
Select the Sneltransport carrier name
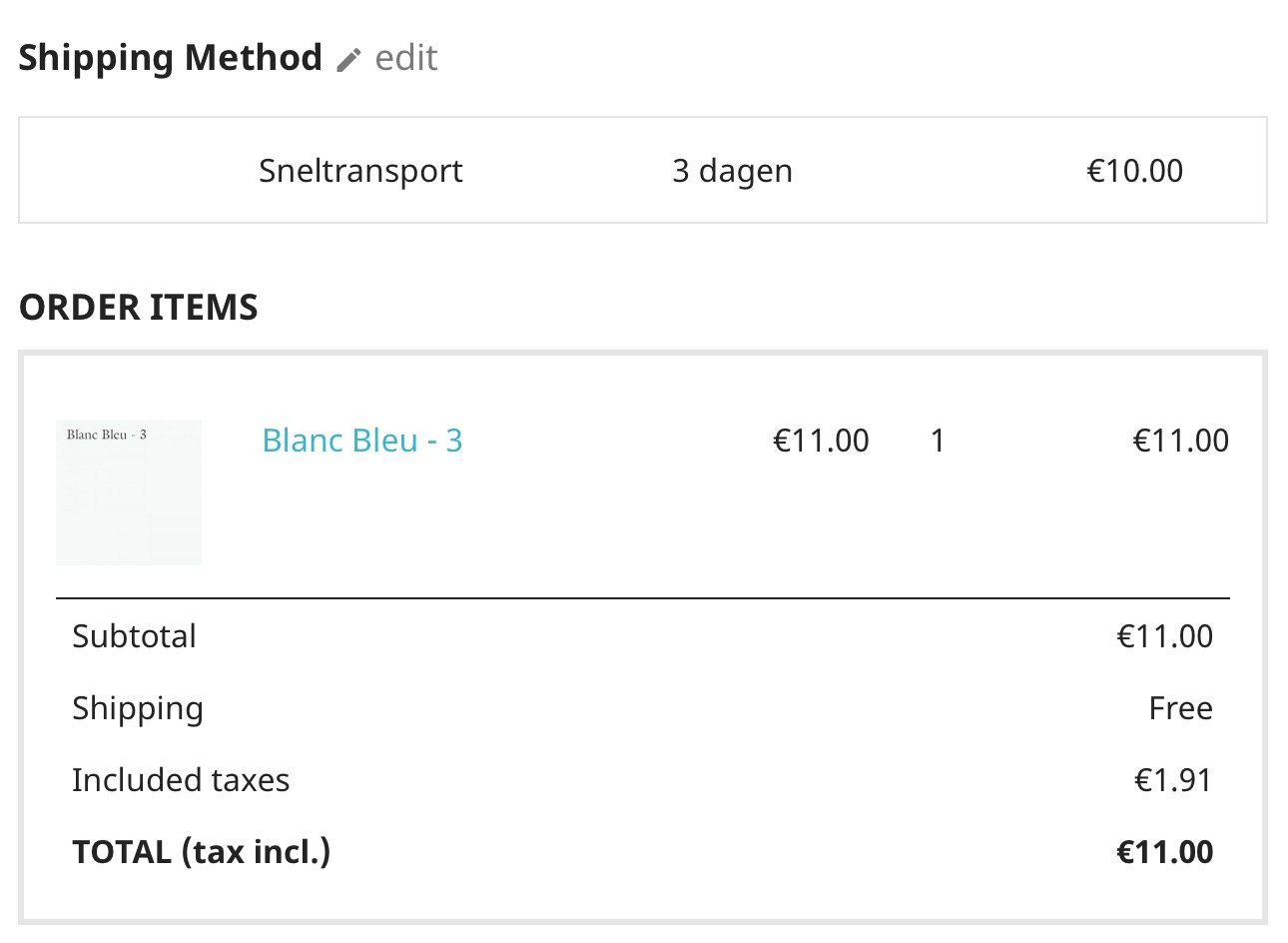tap(360, 171)
